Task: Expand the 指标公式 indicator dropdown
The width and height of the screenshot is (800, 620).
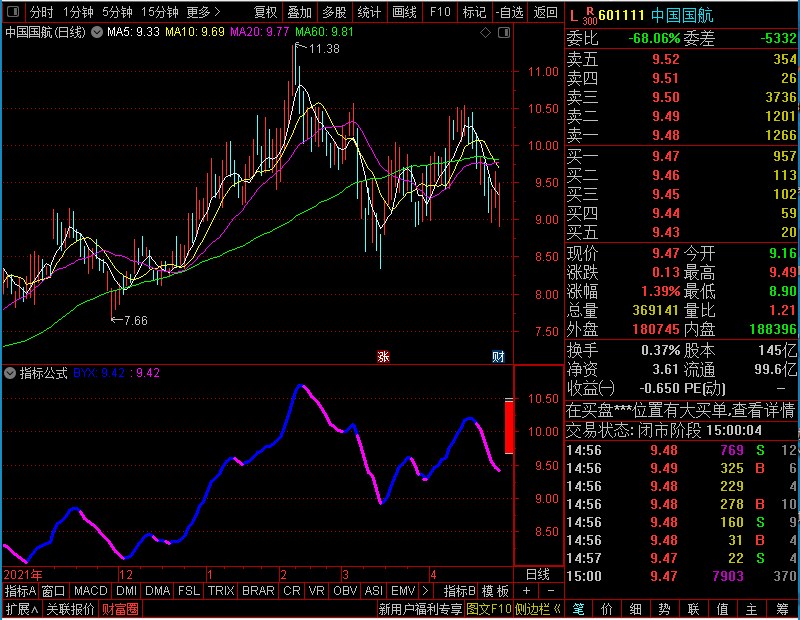Action: tap(10, 373)
